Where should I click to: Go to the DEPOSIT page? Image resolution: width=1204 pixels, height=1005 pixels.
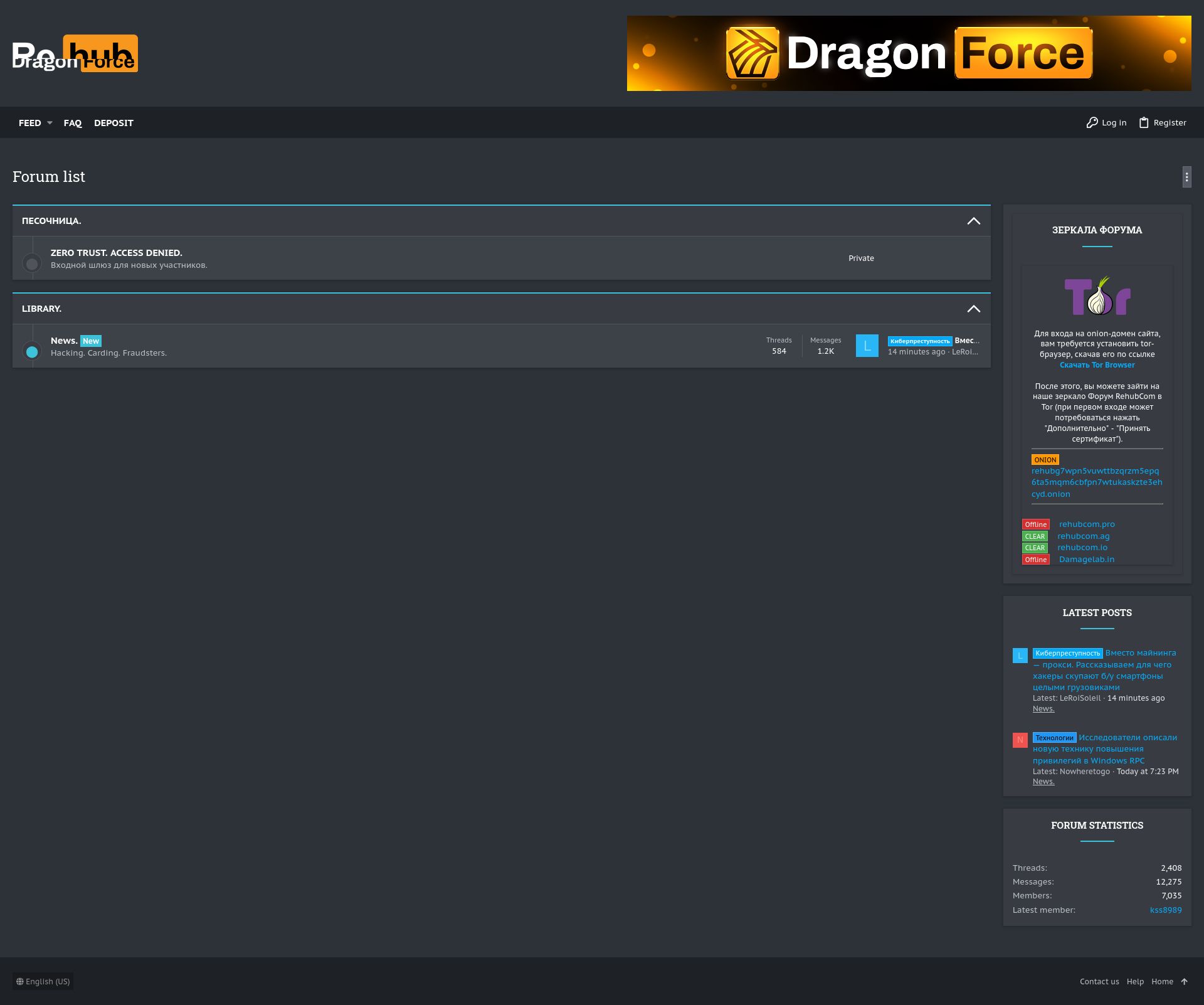tap(114, 123)
